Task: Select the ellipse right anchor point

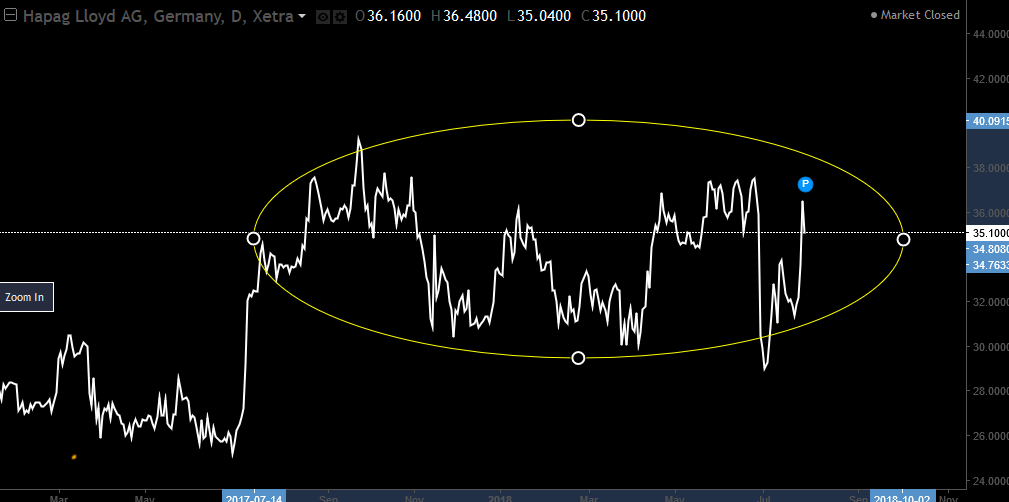Action: coord(903,239)
